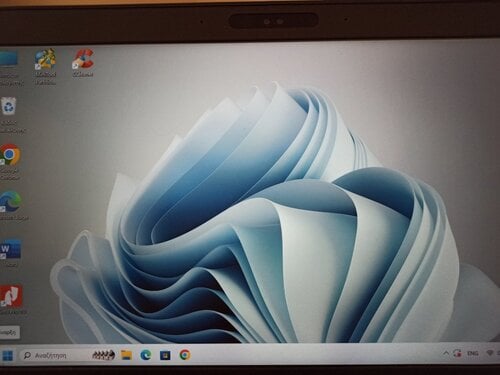Open File Explorer from the taskbar

pyautogui.click(x=126, y=355)
